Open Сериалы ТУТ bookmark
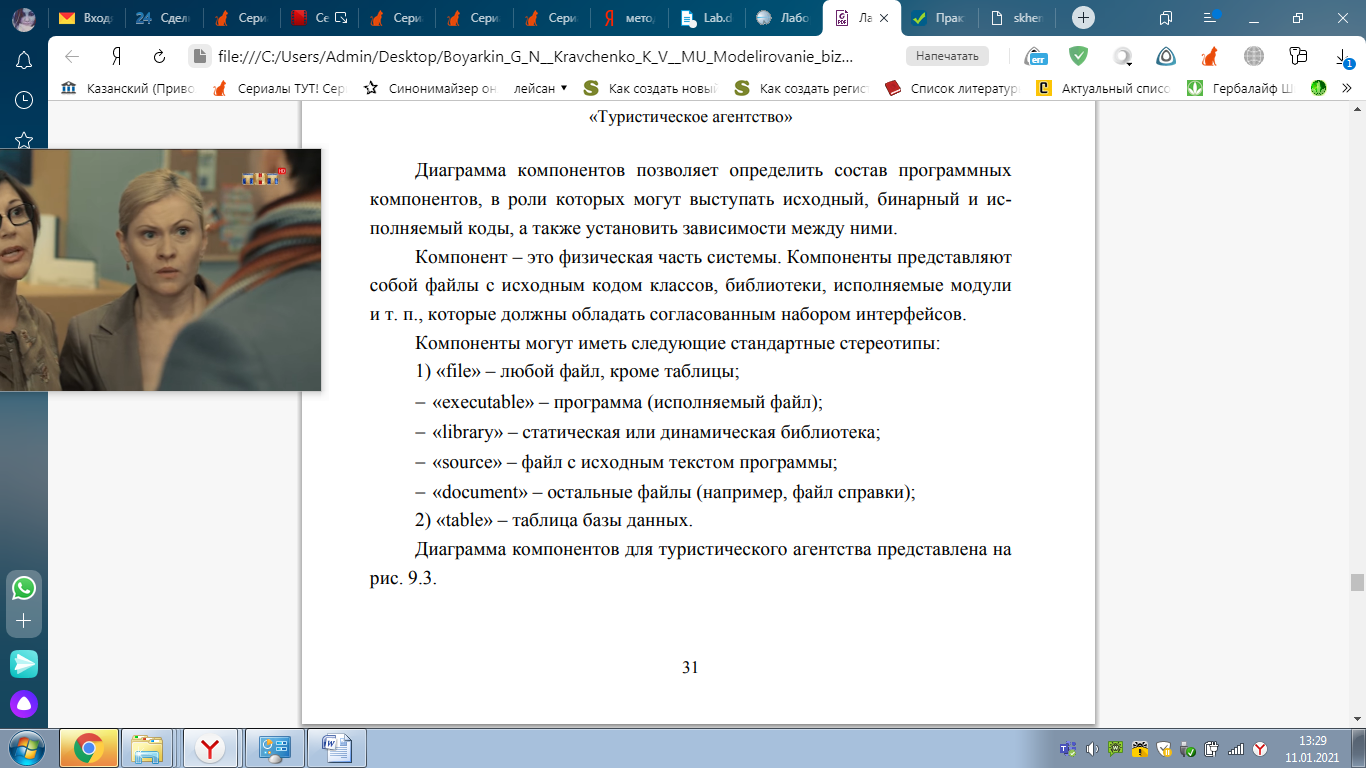This screenshot has width=1366, height=768. 279,88
